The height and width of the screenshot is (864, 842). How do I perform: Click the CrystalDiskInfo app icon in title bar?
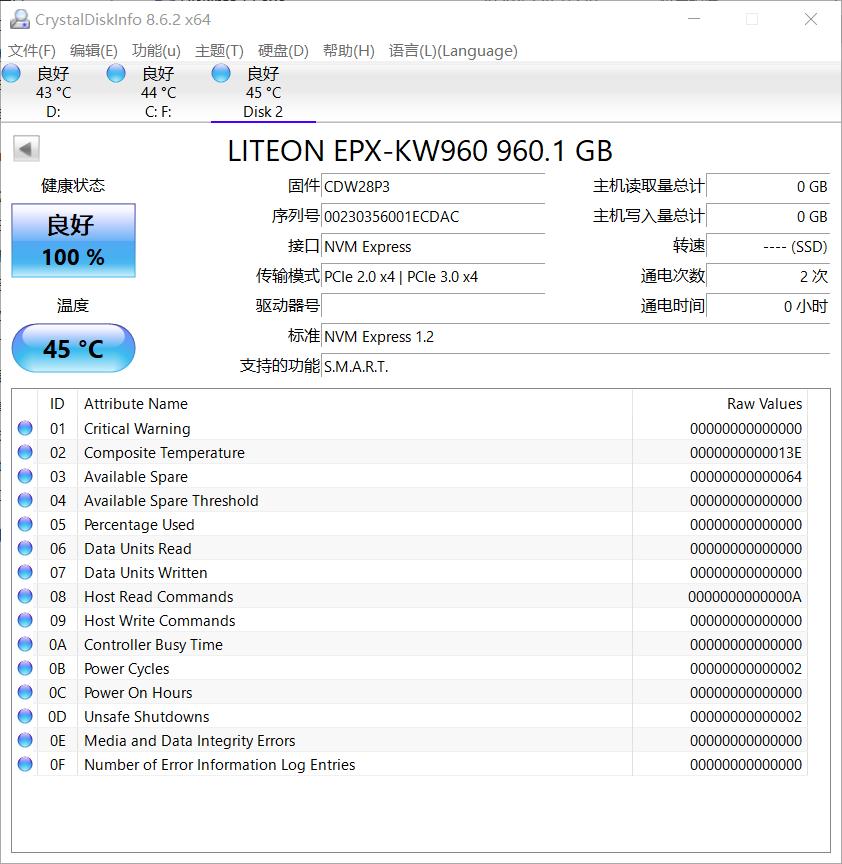click(x=20, y=19)
